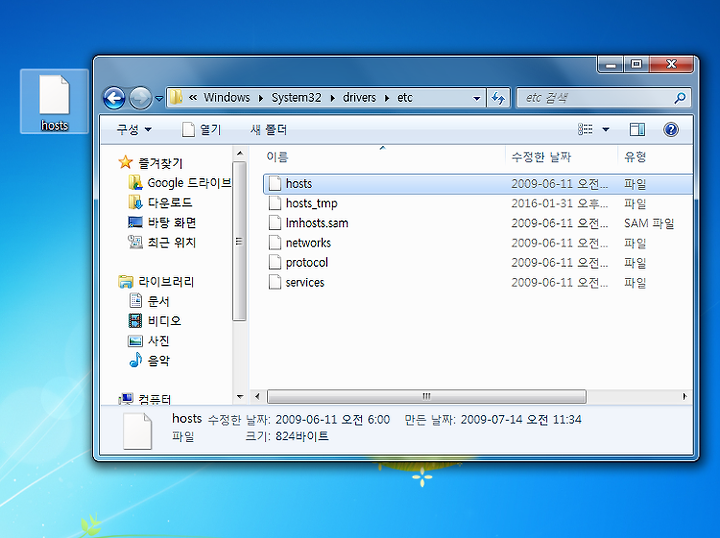
Task: Click the sidebar vertical scrollbar thumb
Action: pyautogui.click(x=240, y=241)
